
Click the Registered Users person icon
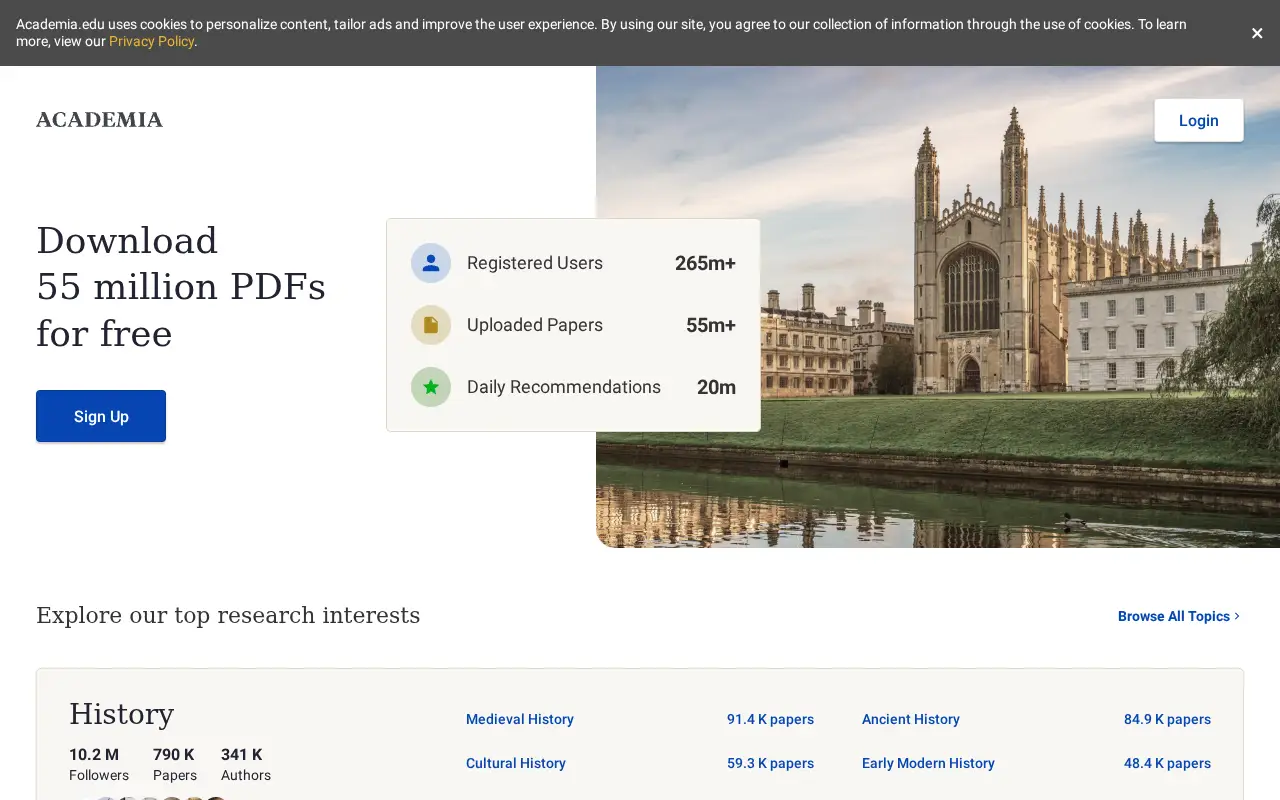tap(431, 263)
